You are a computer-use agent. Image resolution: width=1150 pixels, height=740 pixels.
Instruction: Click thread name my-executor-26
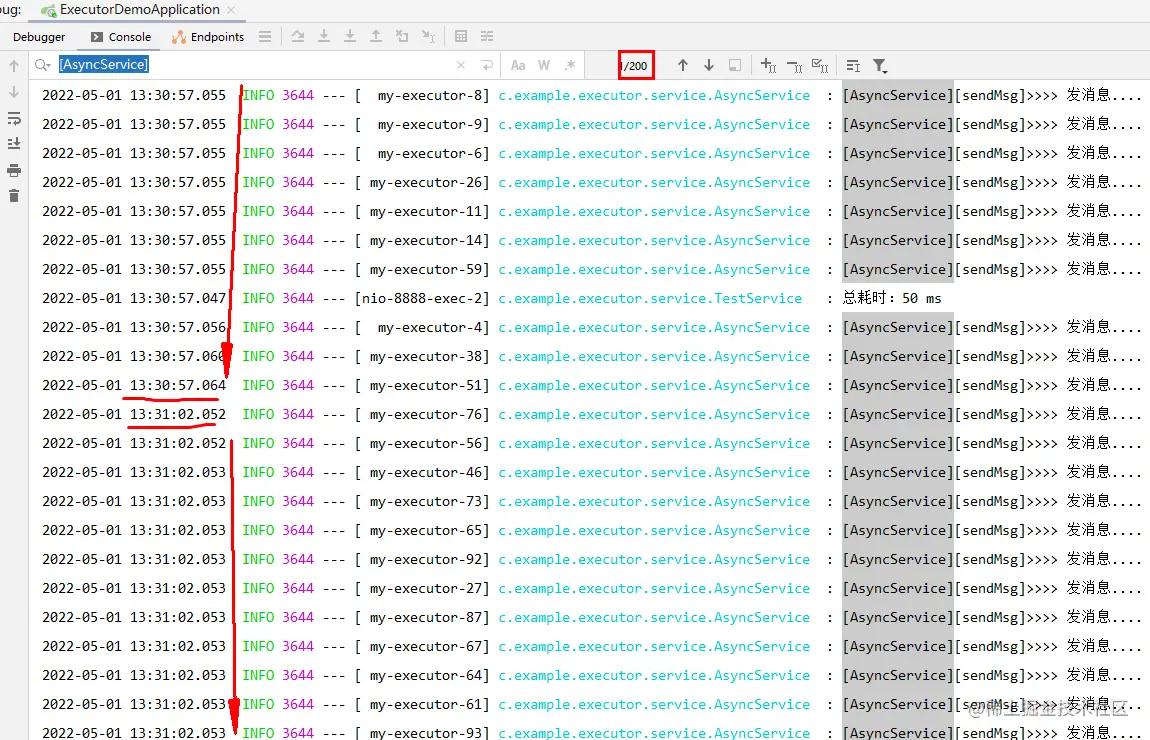[425, 183]
